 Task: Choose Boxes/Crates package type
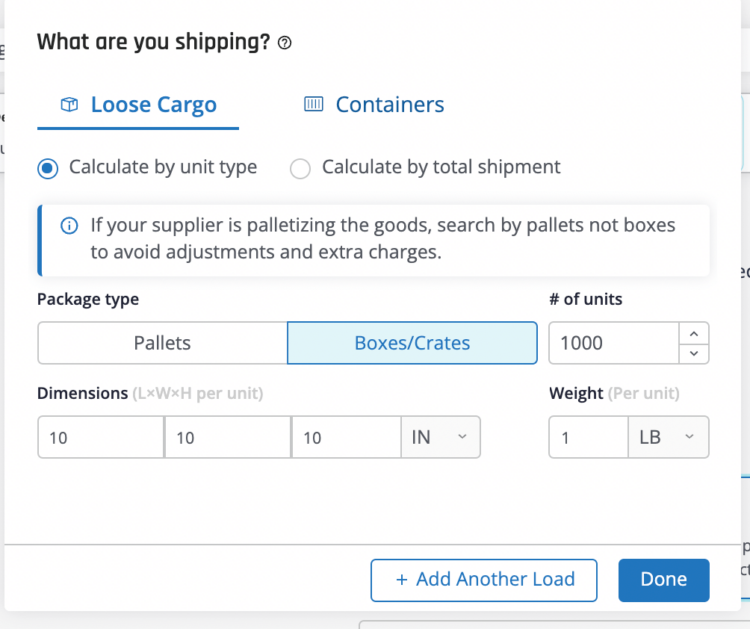pyautogui.click(x=412, y=343)
